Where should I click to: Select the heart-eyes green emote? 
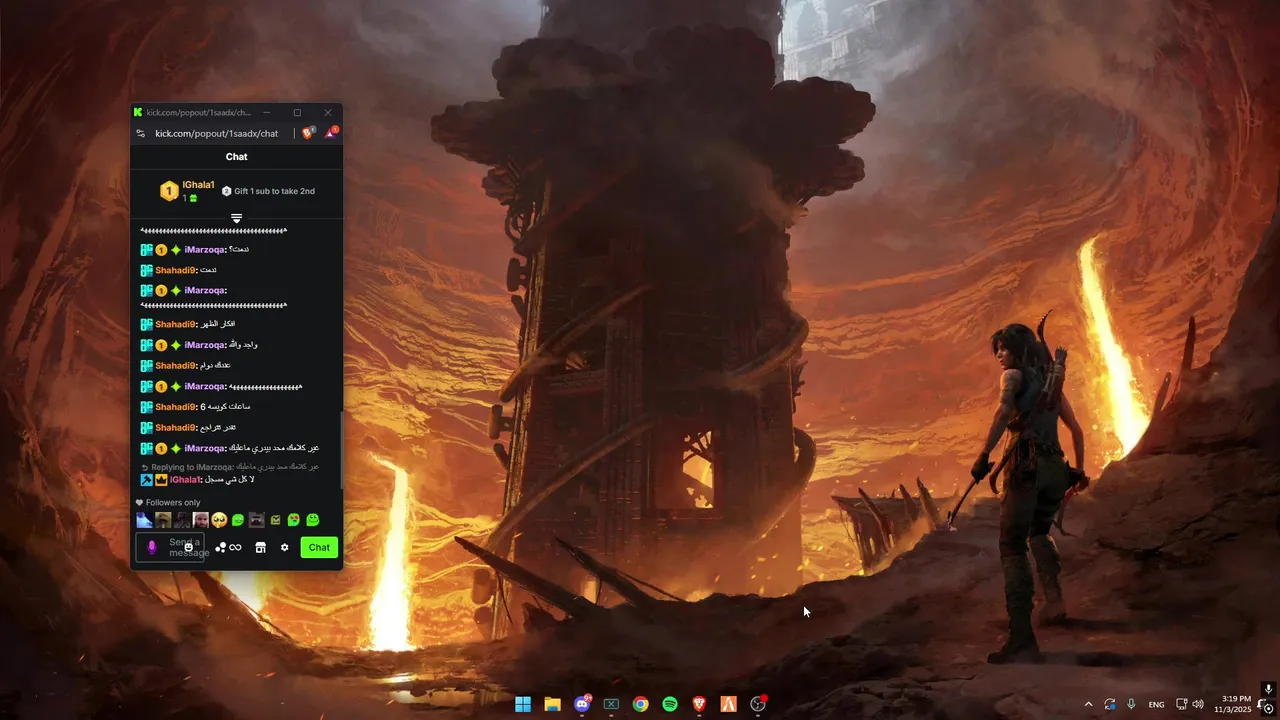click(x=294, y=520)
